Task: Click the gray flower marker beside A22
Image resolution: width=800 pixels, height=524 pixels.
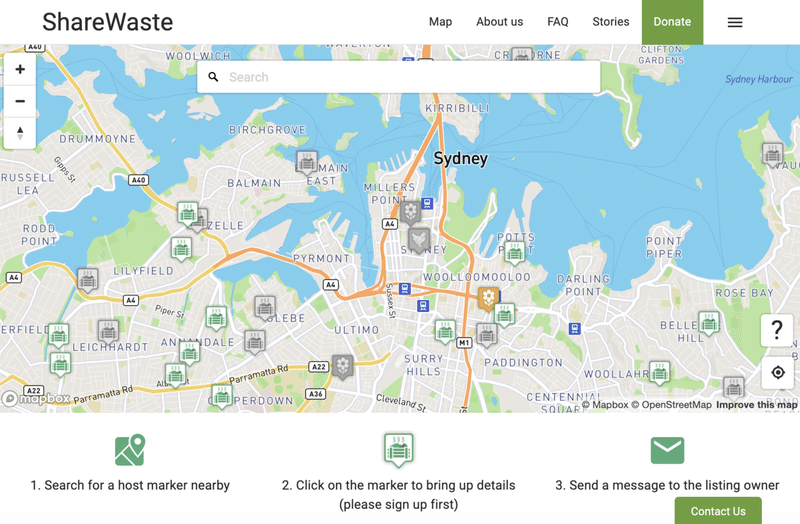Action: [342, 366]
